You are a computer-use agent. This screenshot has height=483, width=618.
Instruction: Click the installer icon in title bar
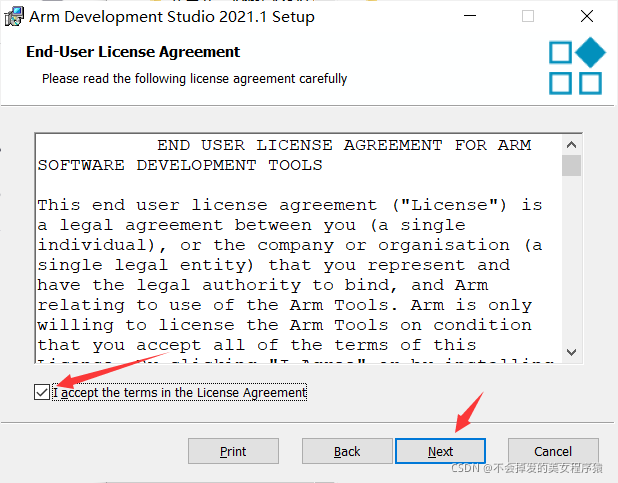[14, 17]
